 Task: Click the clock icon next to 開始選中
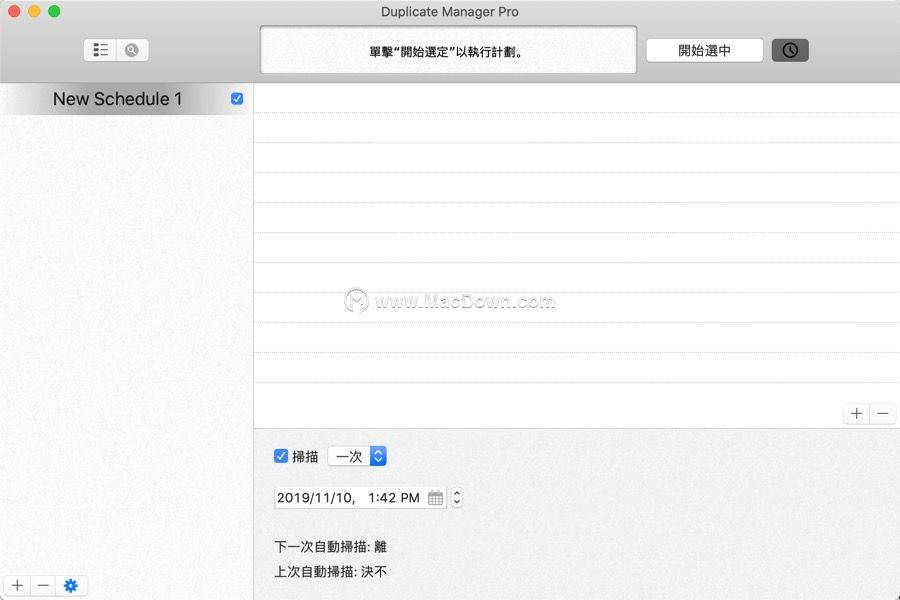click(x=789, y=49)
